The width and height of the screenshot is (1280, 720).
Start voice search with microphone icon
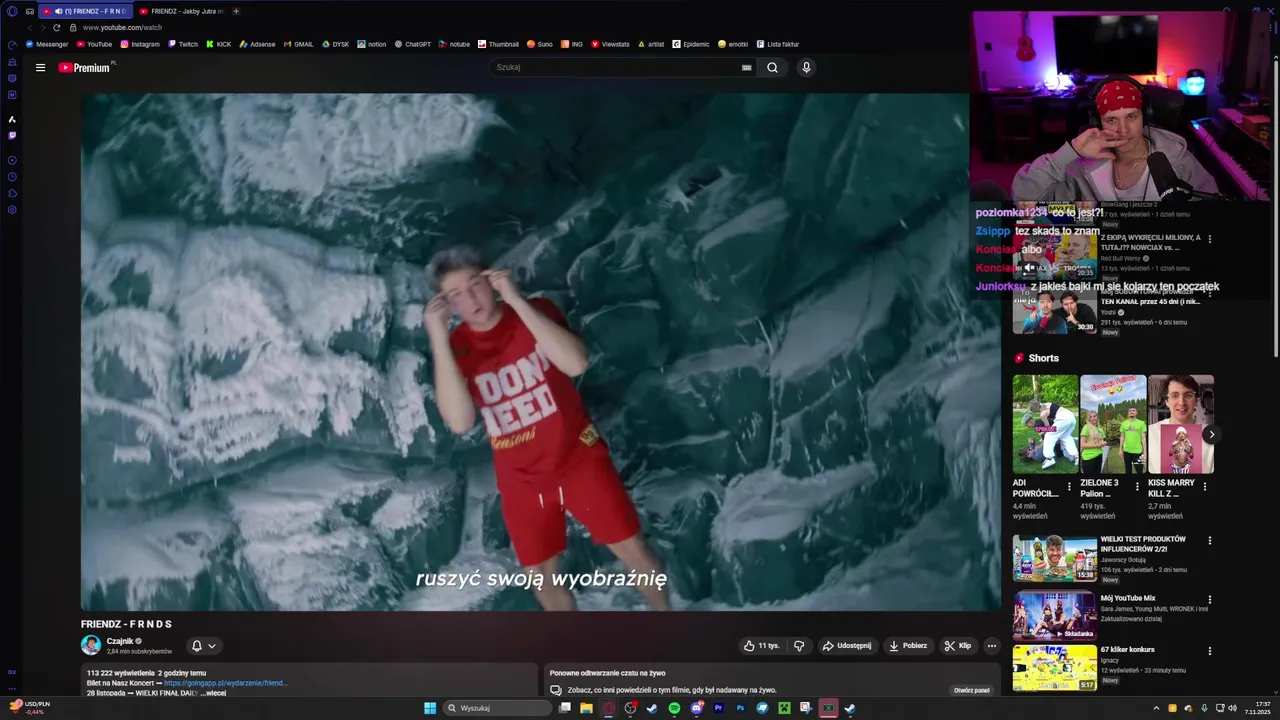[x=806, y=67]
